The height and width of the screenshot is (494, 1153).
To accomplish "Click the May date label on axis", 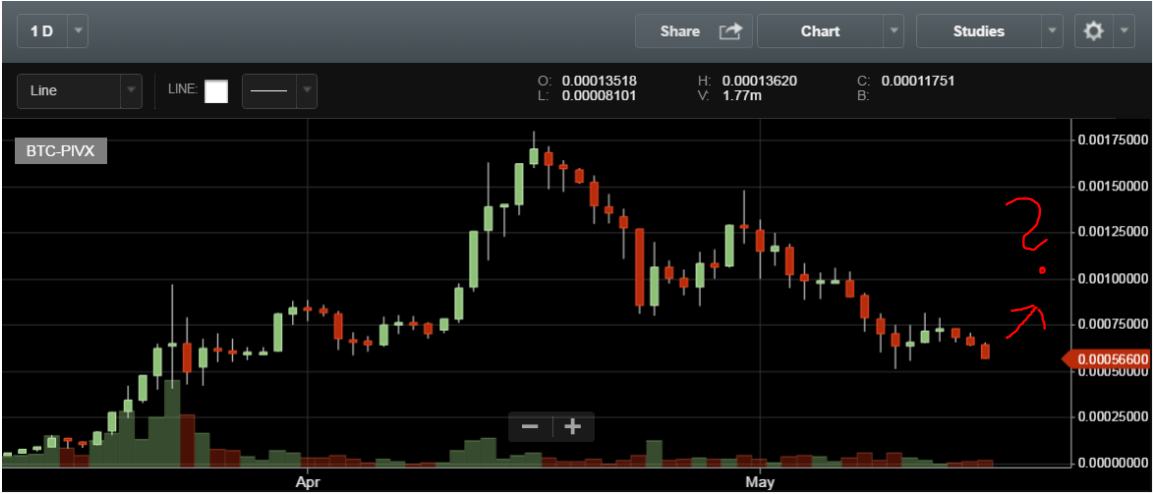I will tap(760, 483).
